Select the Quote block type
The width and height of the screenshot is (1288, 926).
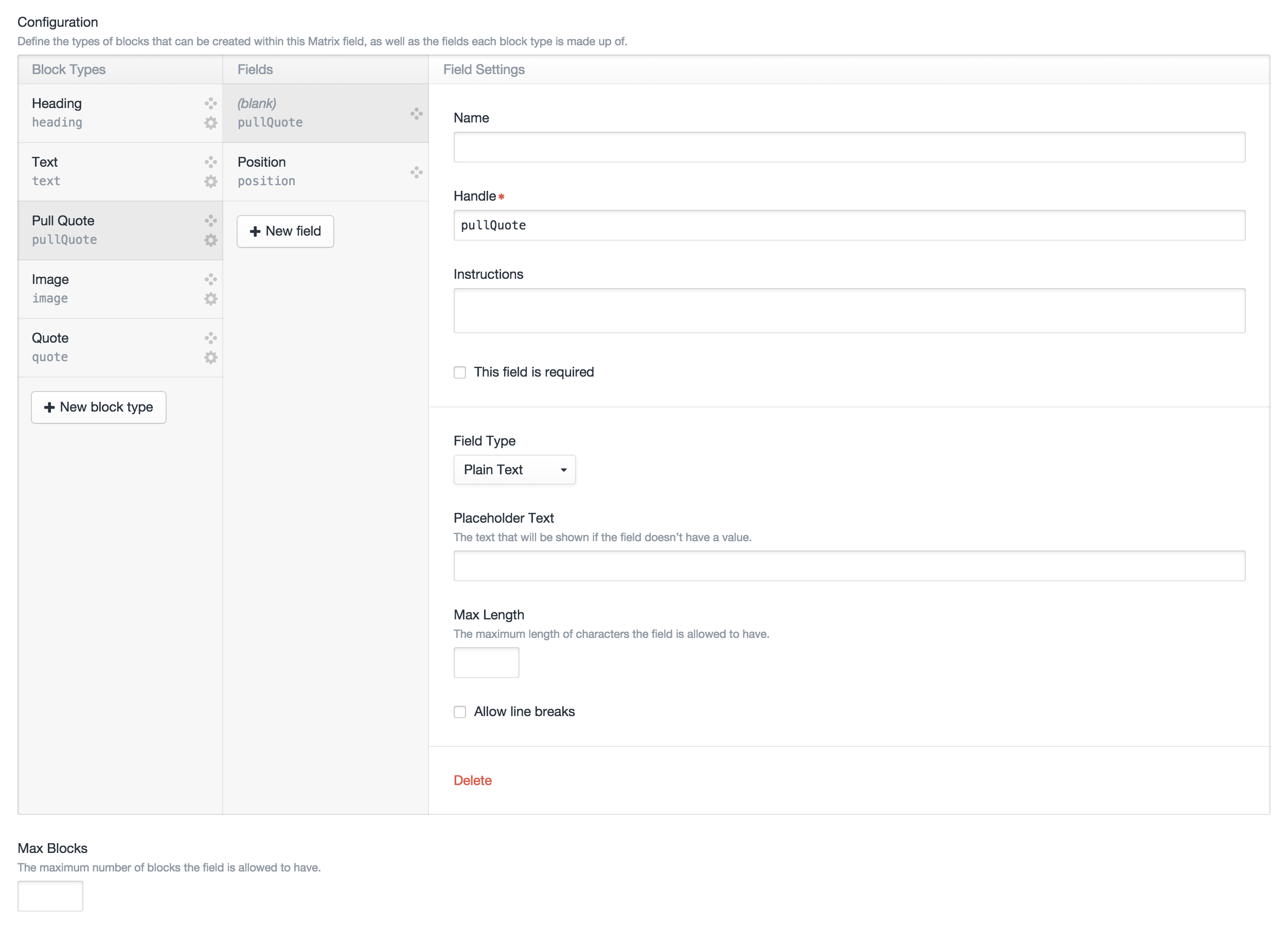pos(108,347)
